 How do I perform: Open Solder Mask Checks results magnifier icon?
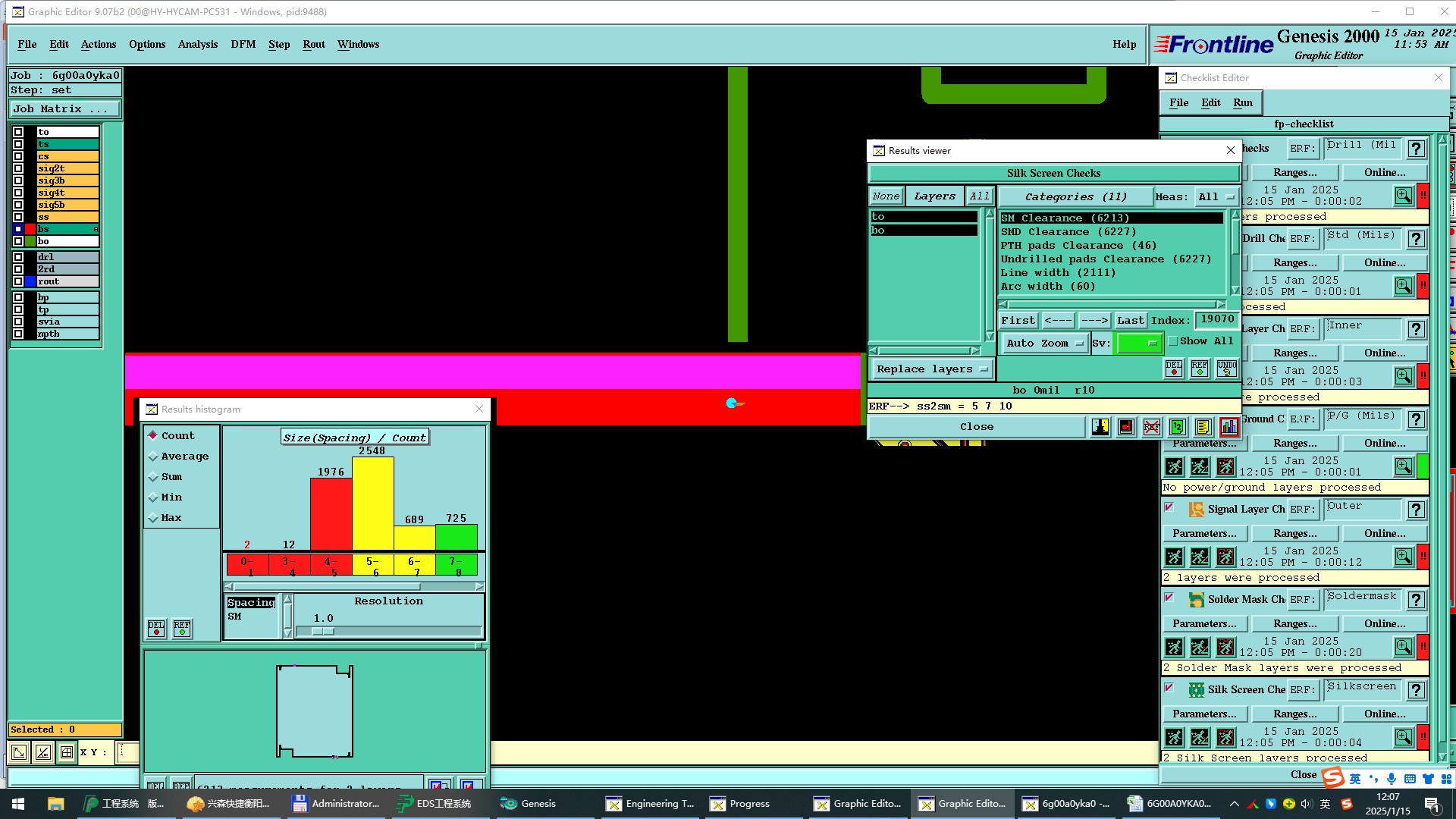1404,646
